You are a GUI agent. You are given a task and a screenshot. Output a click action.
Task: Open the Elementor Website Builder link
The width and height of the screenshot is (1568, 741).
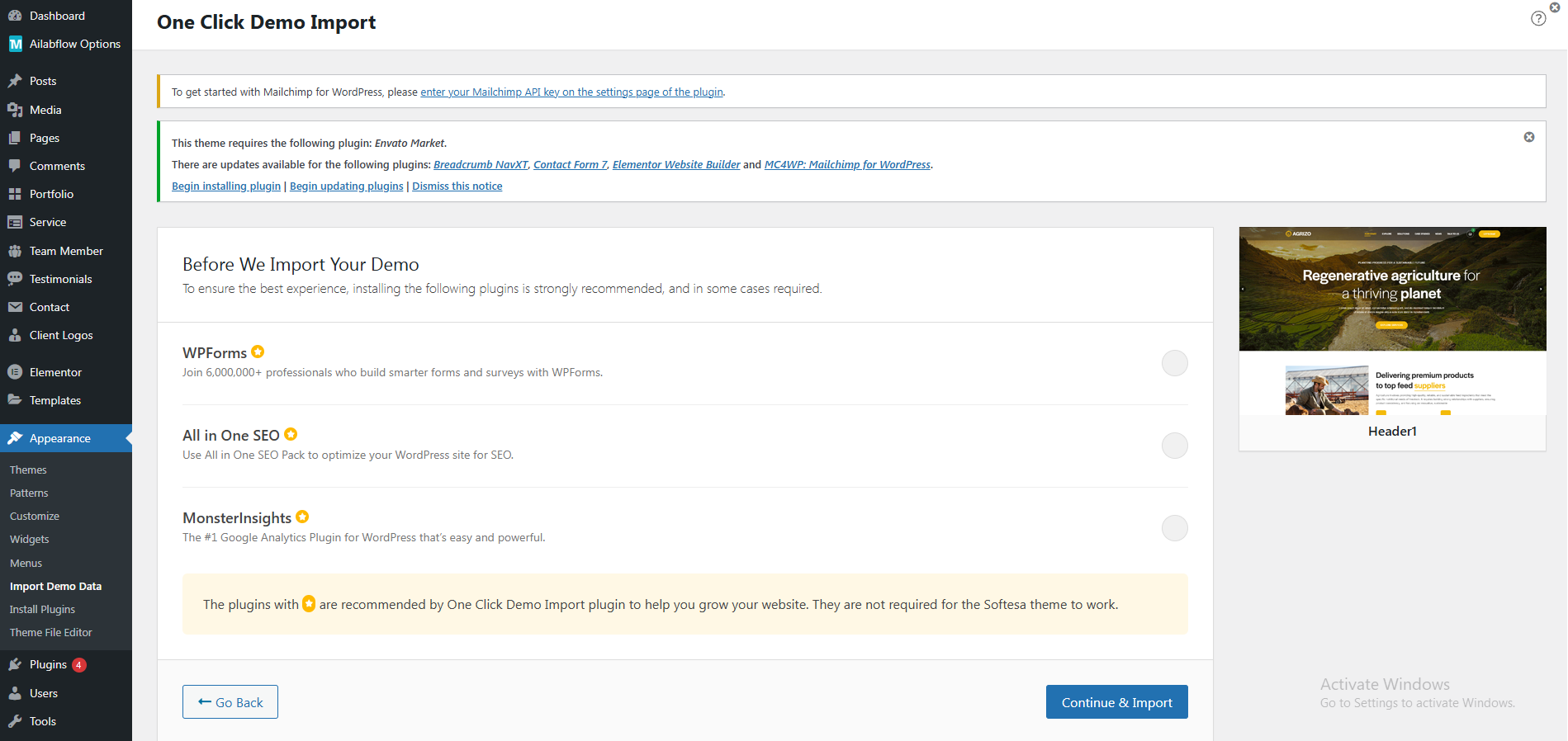(x=676, y=164)
